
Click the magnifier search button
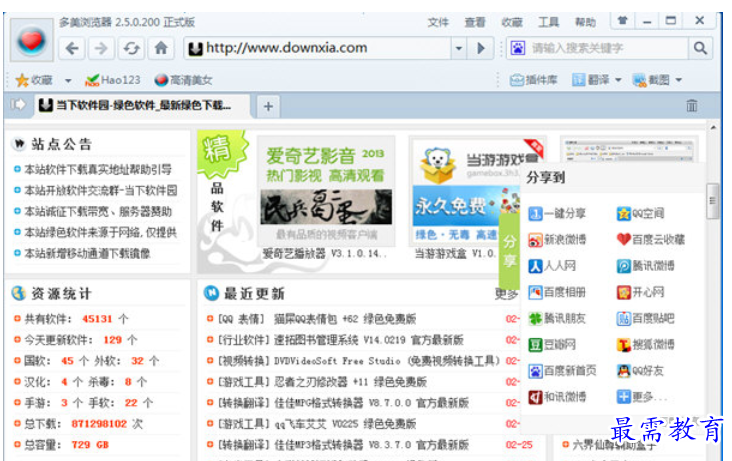[700, 48]
